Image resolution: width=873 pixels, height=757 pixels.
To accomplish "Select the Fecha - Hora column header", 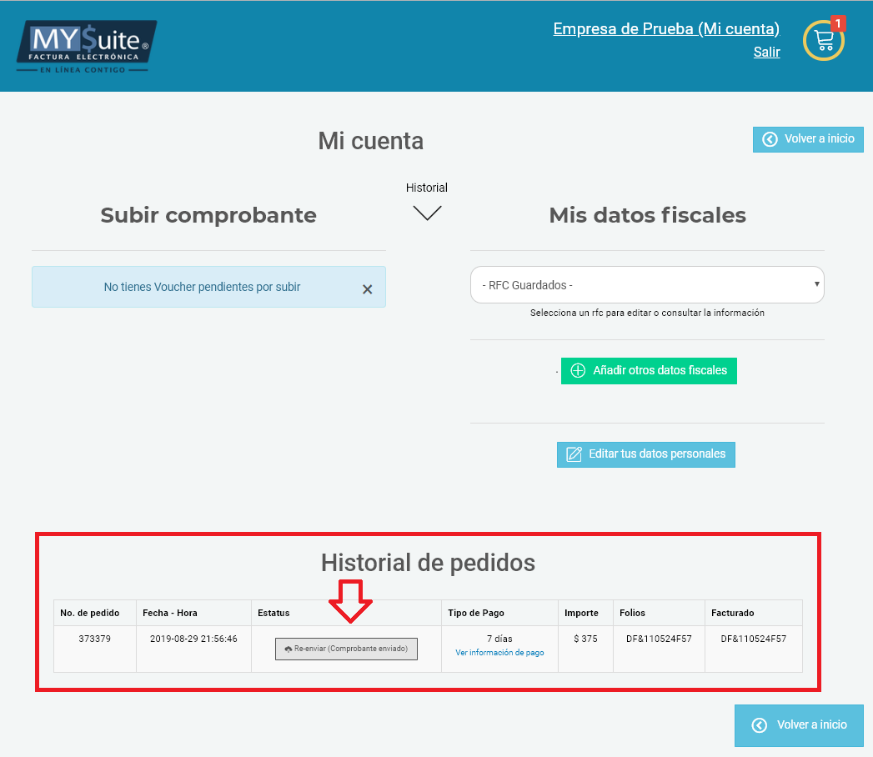I will 169,613.
